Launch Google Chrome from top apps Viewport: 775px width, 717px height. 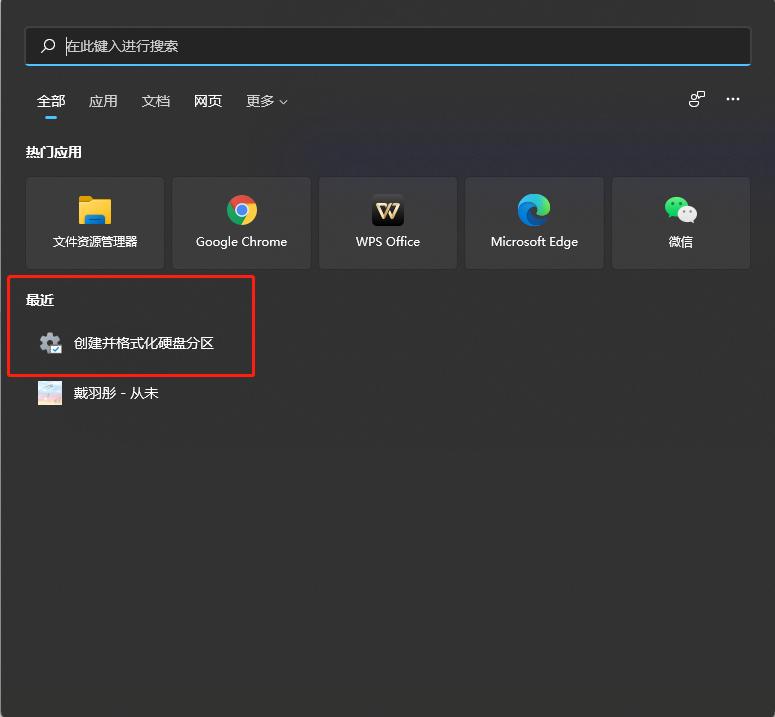[242, 223]
